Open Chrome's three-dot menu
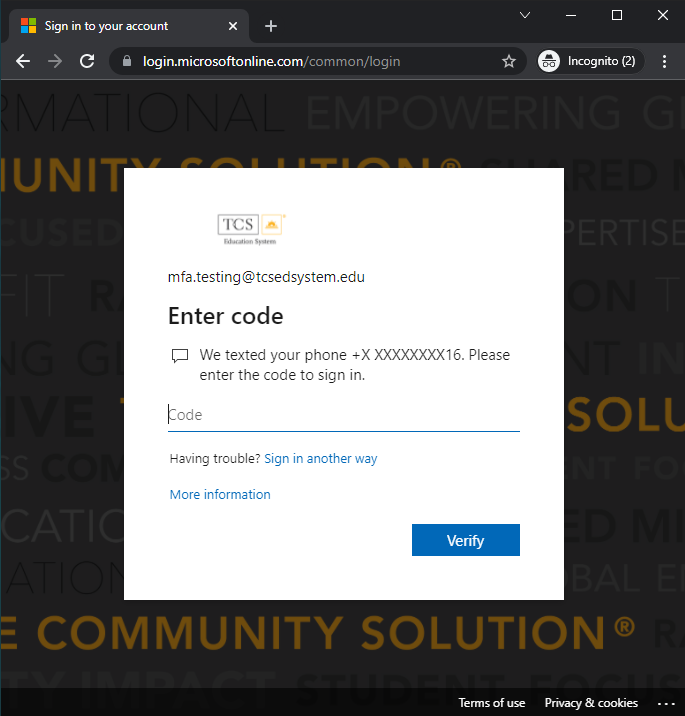Viewport: 685px width, 716px height. 664,61
